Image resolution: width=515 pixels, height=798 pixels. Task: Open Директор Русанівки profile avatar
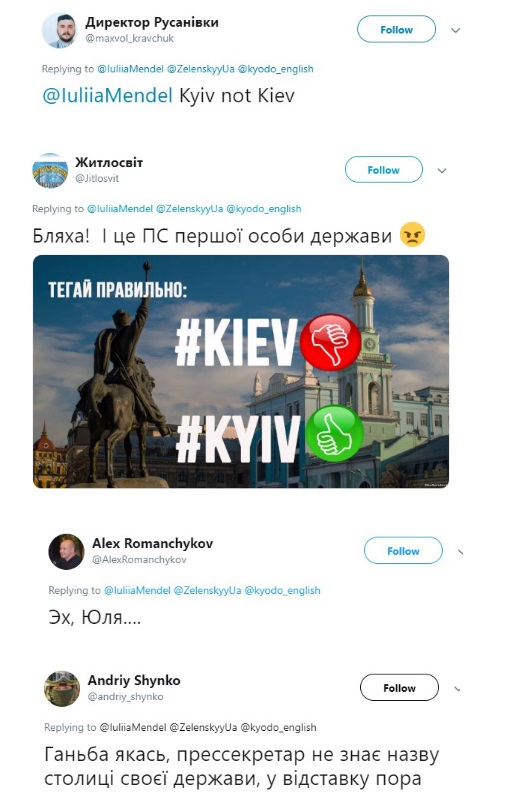[59, 30]
